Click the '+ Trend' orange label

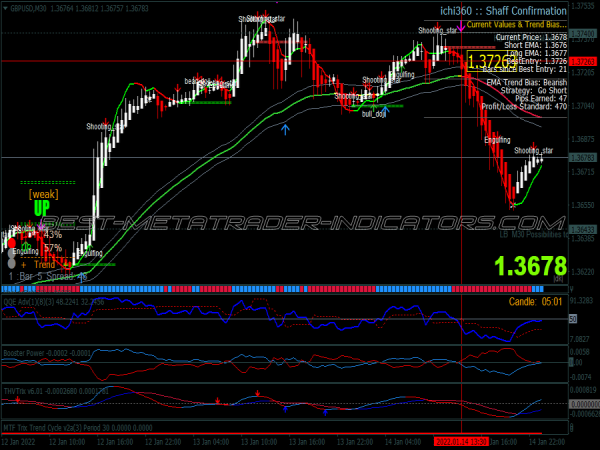pyautogui.click(x=38, y=264)
